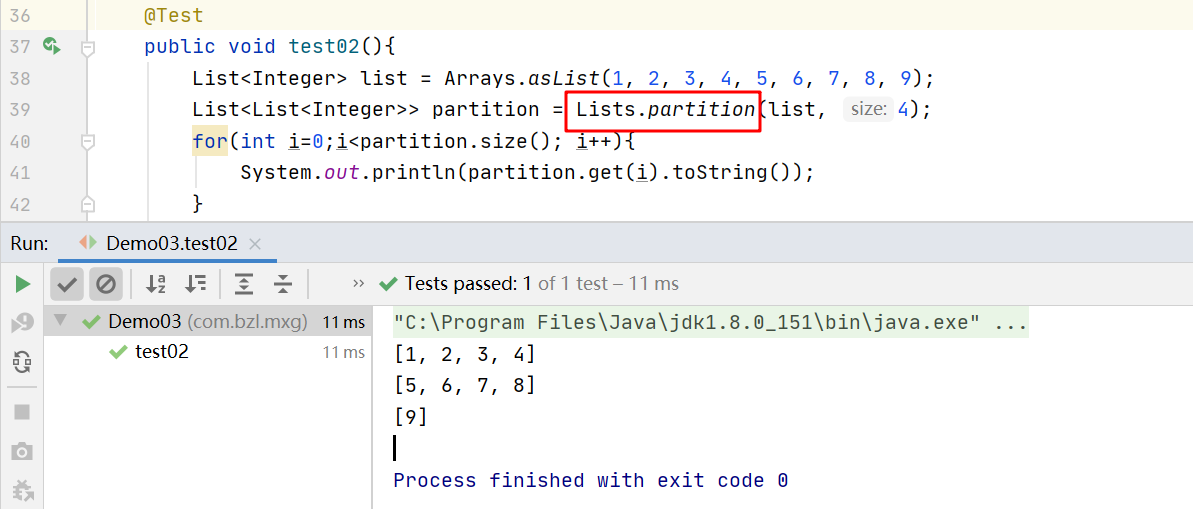This screenshot has width=1193, height=509.
Task: Toggle Show Ignored tests button
Action: [x=105, y=285]
